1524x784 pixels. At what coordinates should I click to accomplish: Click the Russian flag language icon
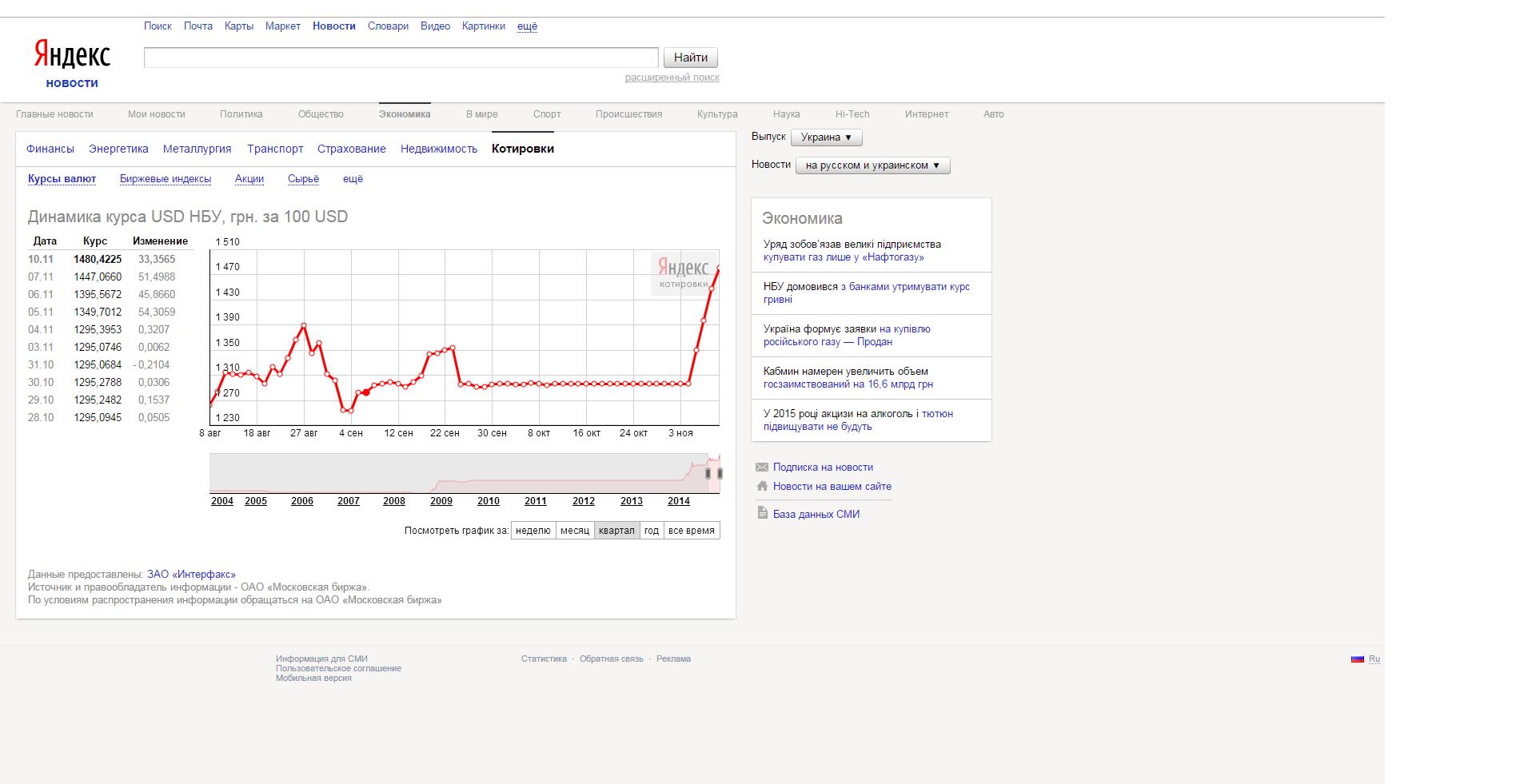[x=1357, y=659]
